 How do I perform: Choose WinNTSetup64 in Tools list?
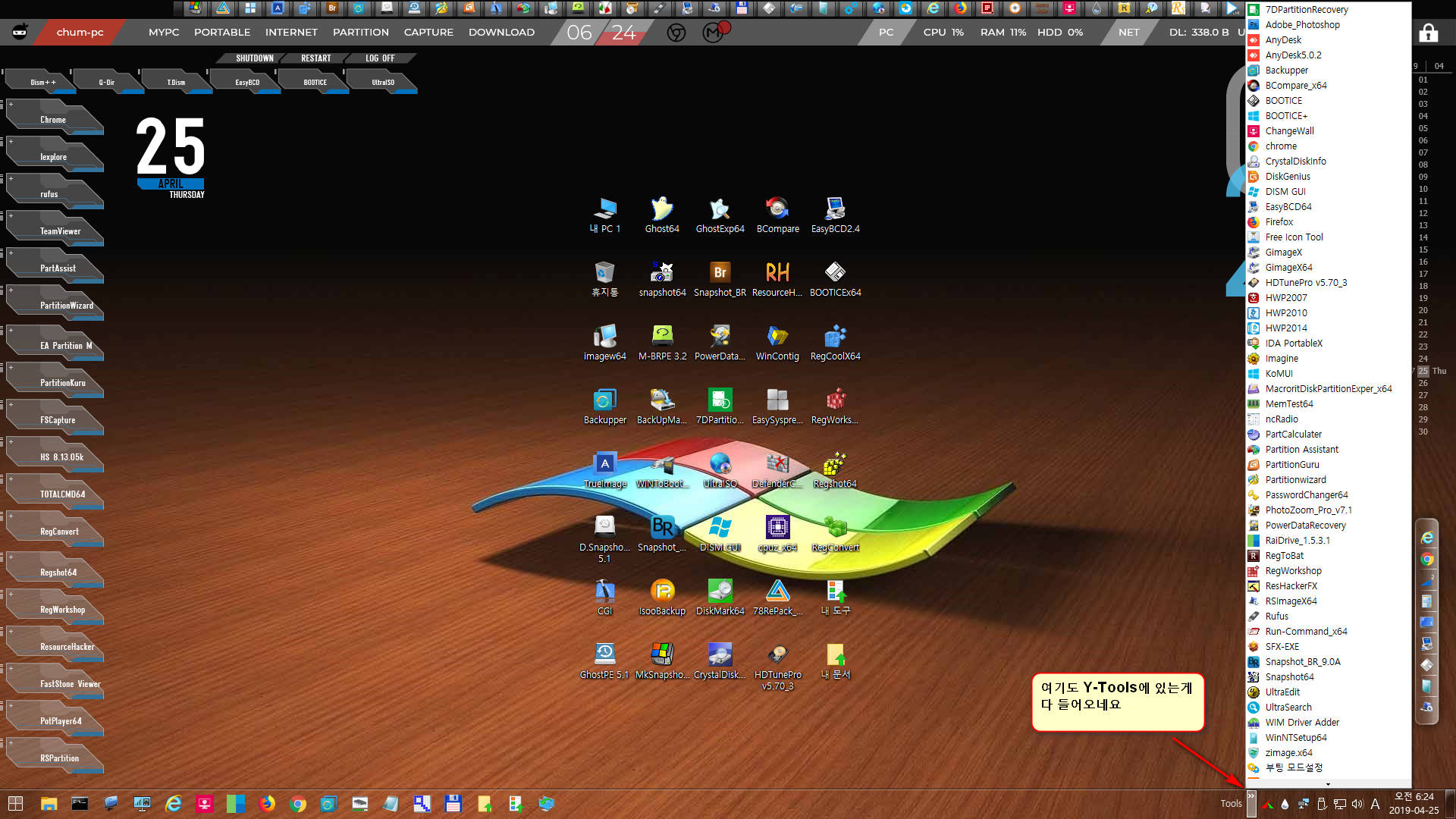[1328, 738]
